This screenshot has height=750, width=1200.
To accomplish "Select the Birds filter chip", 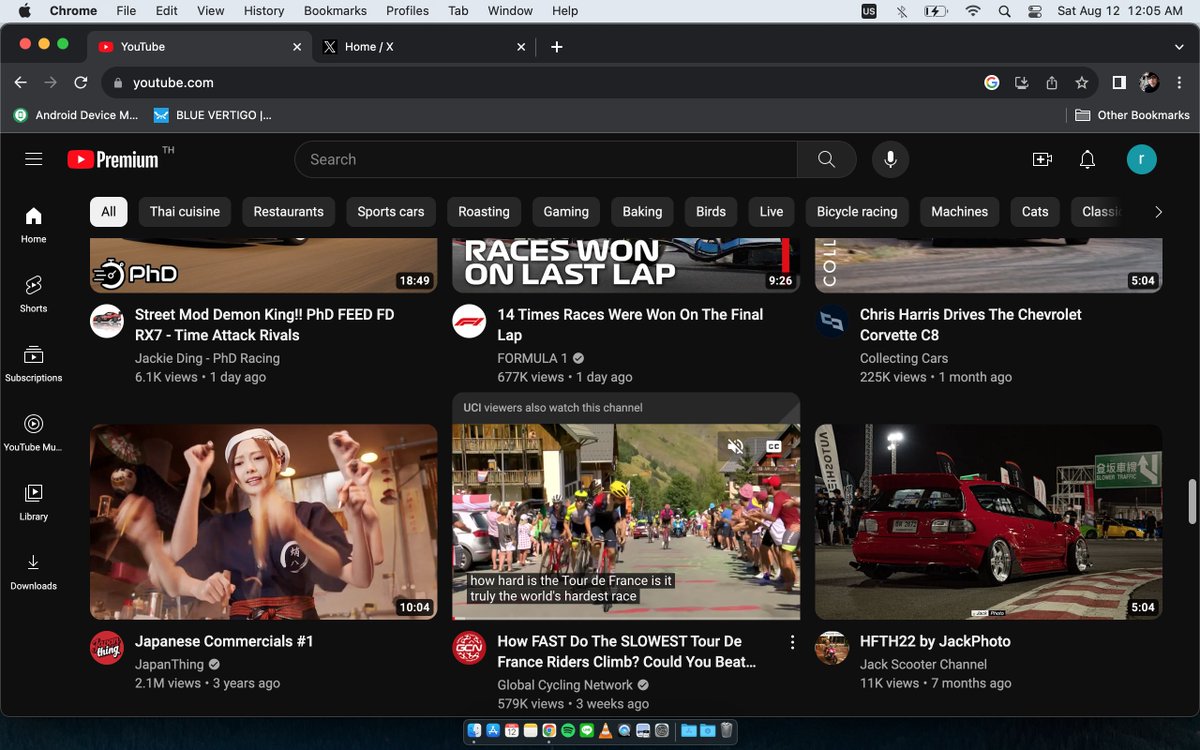I will point(711,212).
